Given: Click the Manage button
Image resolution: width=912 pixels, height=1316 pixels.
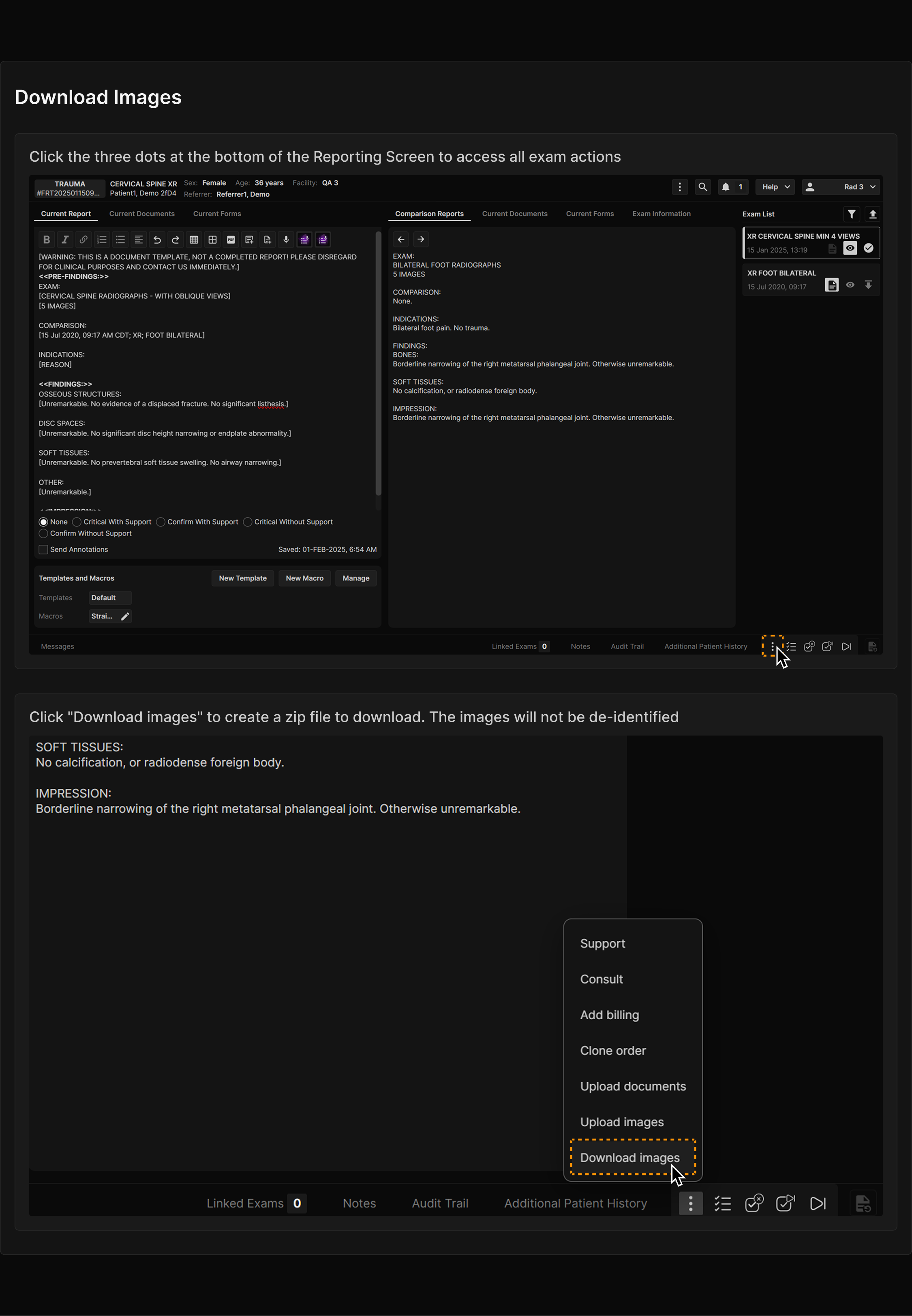Looking at the screenshot, I should [356, 578].
